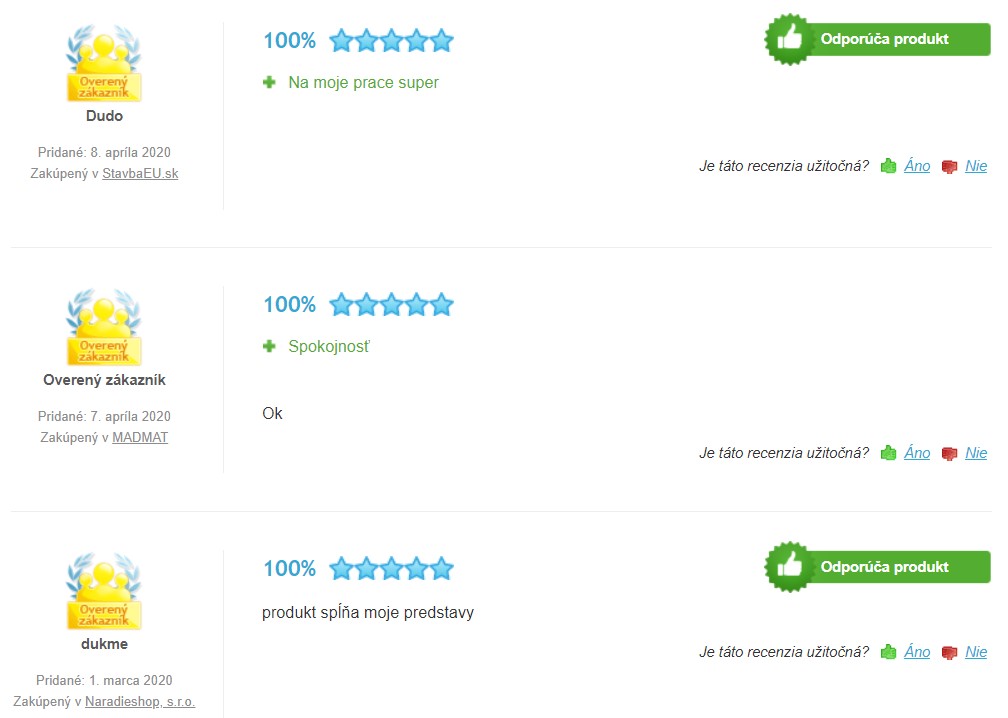
Task: Click Odporúča produkt badge on Dudo's review
Action: pyautogui.click(x=878, y=39)
